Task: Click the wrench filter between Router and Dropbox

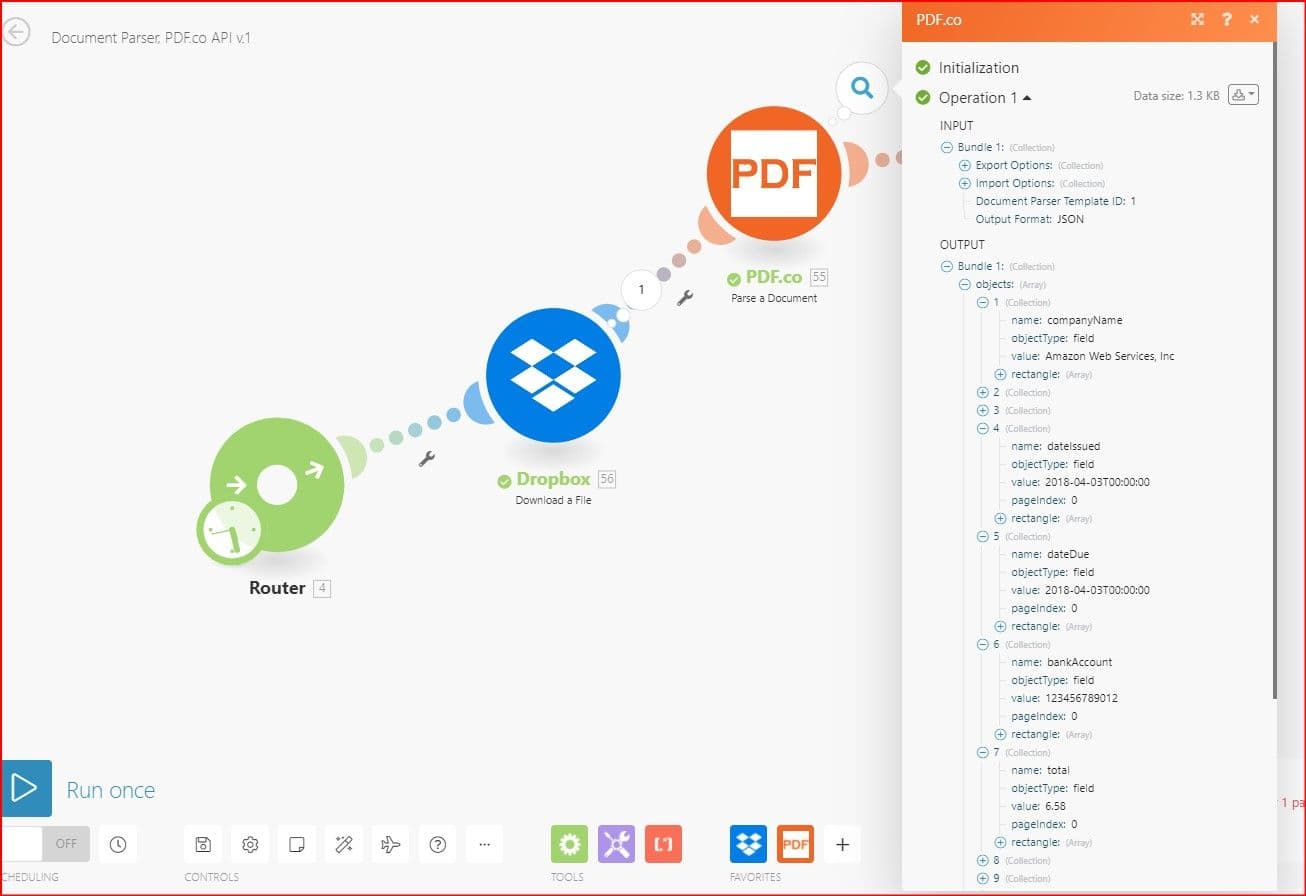Action: click(x=426, y=459)
